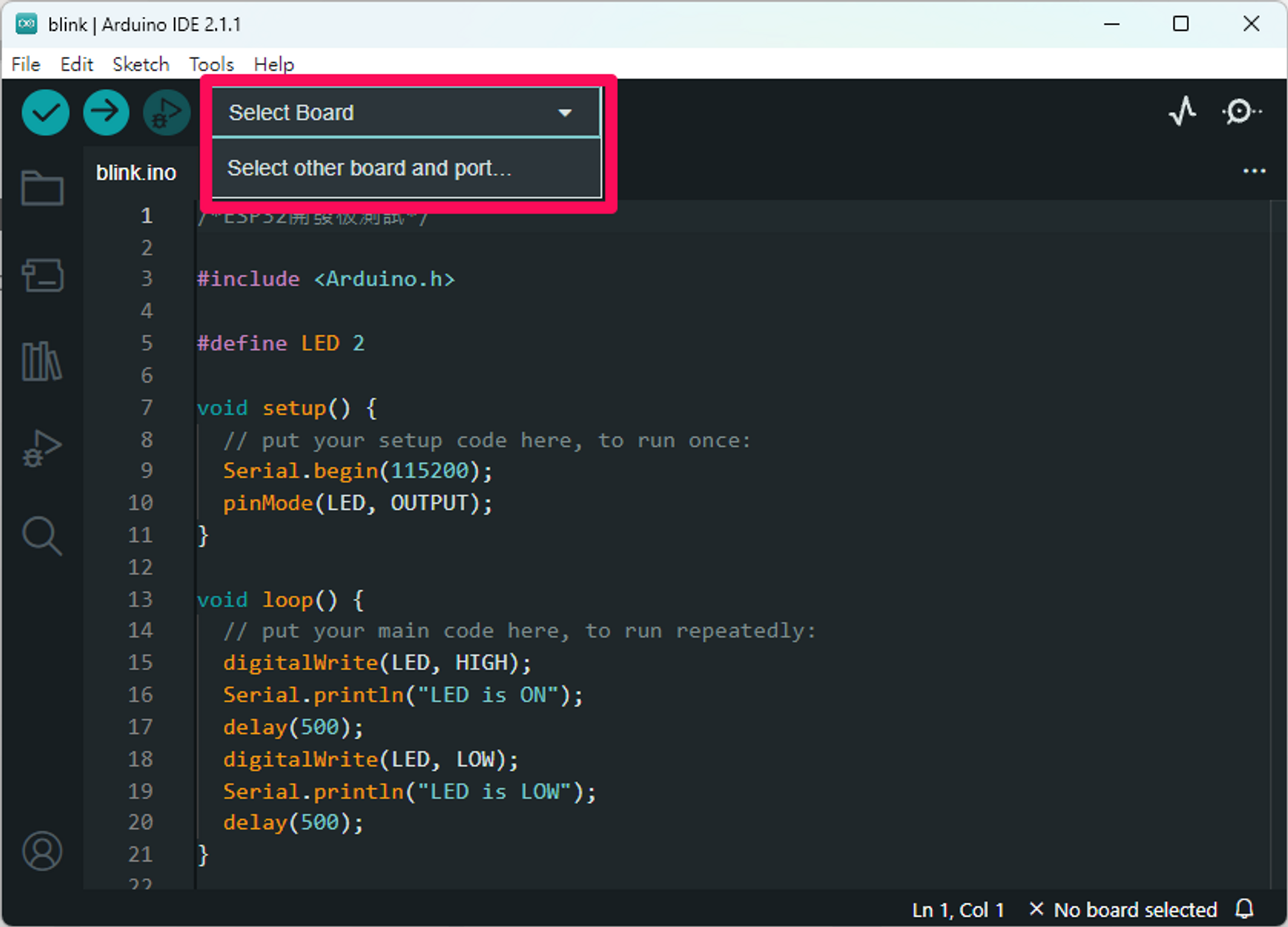The image size is (1288, 927).
Task: Click the Ln 1, Col 1 indicator
Action: pos(958,909)
